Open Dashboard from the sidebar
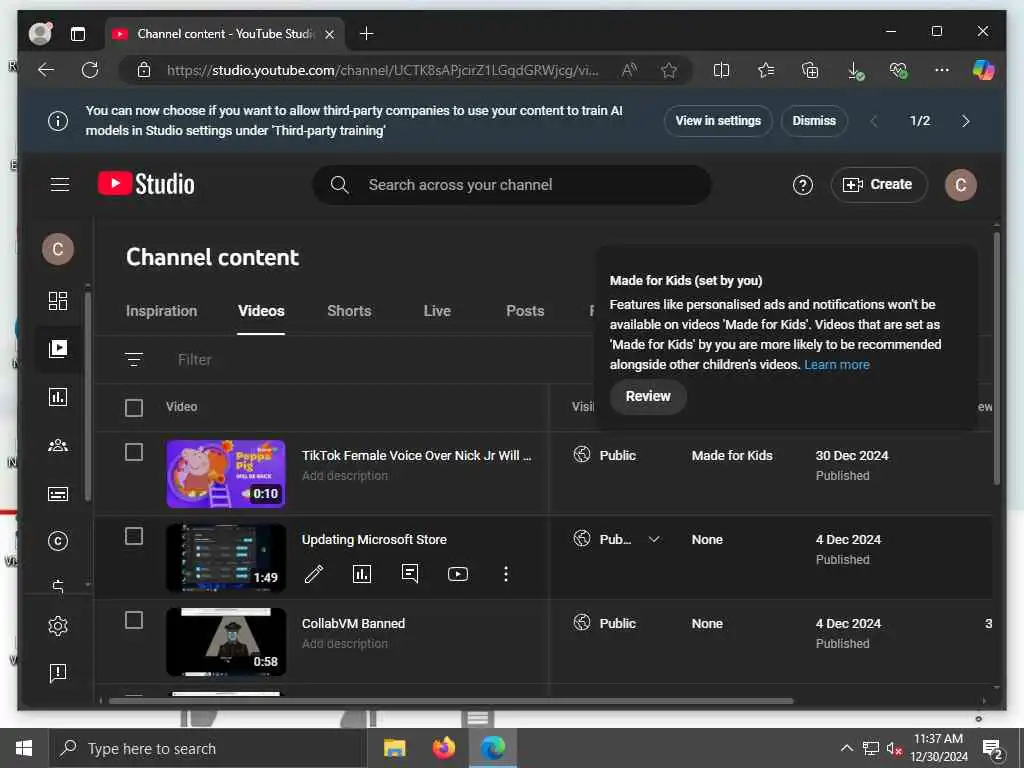 click(x=58, y=301)
